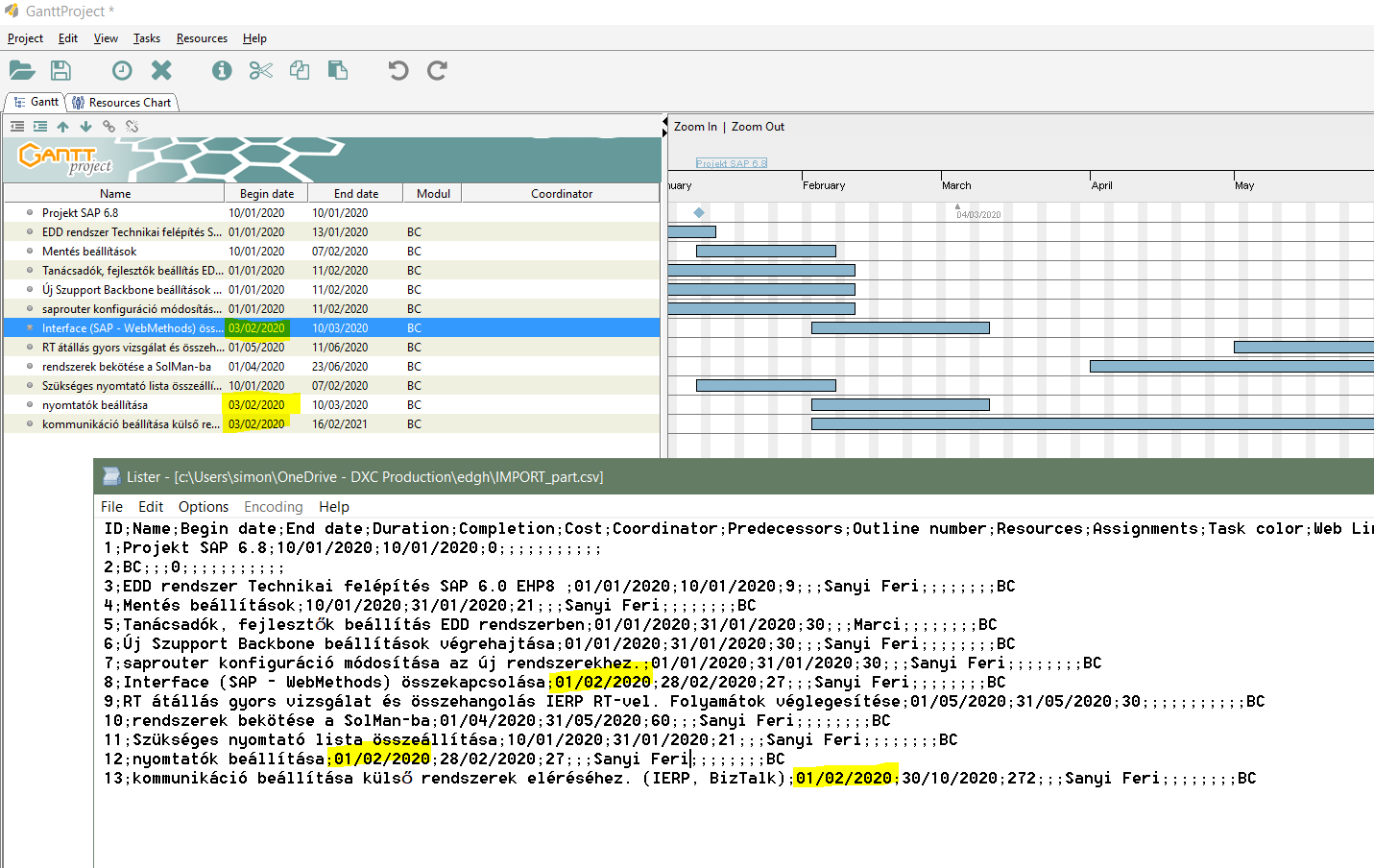Copy the selected task
Image resolution: width=1374 pixels, height=868 pixels.
(299, 70)
